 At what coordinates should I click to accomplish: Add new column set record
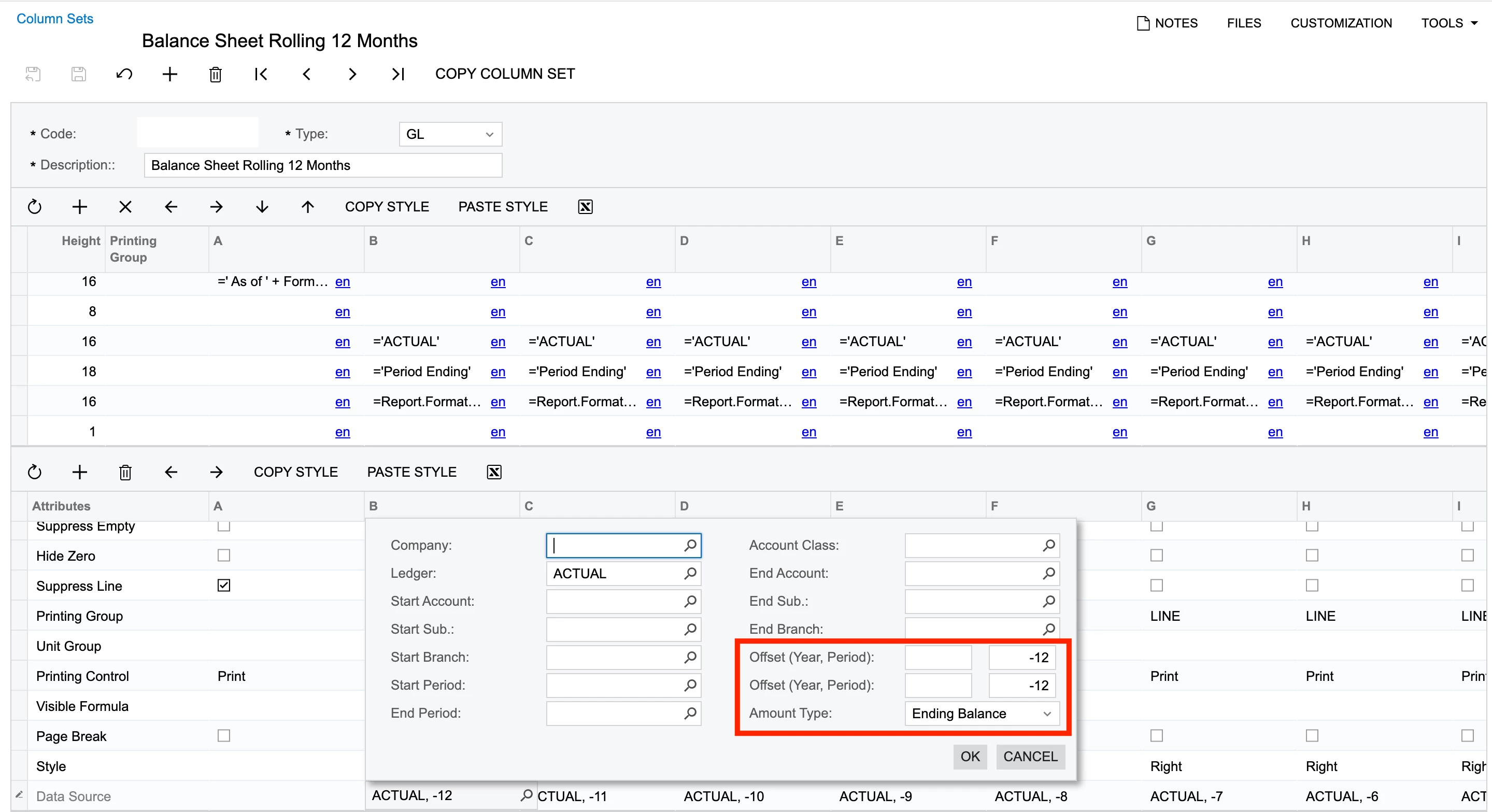(x=169, y=74)
